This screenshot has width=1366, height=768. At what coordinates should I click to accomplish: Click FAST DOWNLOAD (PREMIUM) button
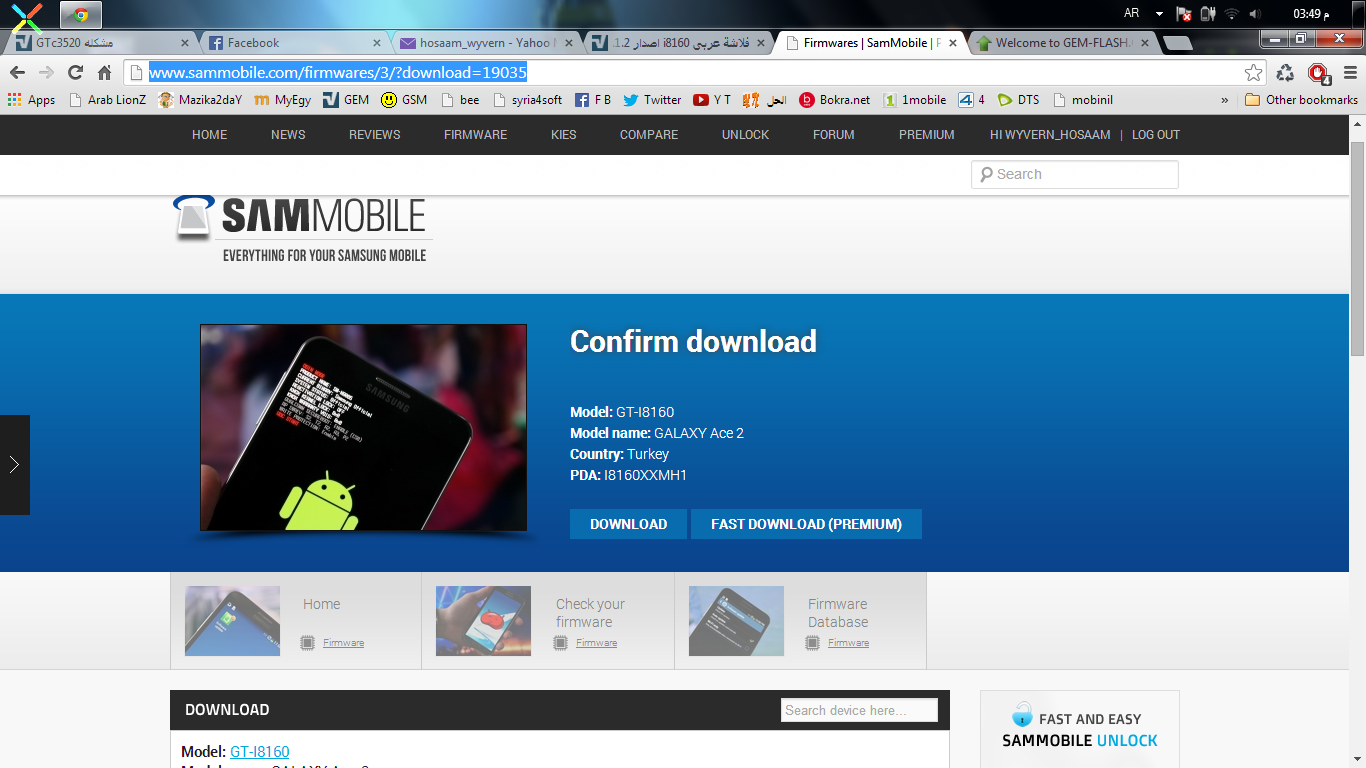(806, 524)
